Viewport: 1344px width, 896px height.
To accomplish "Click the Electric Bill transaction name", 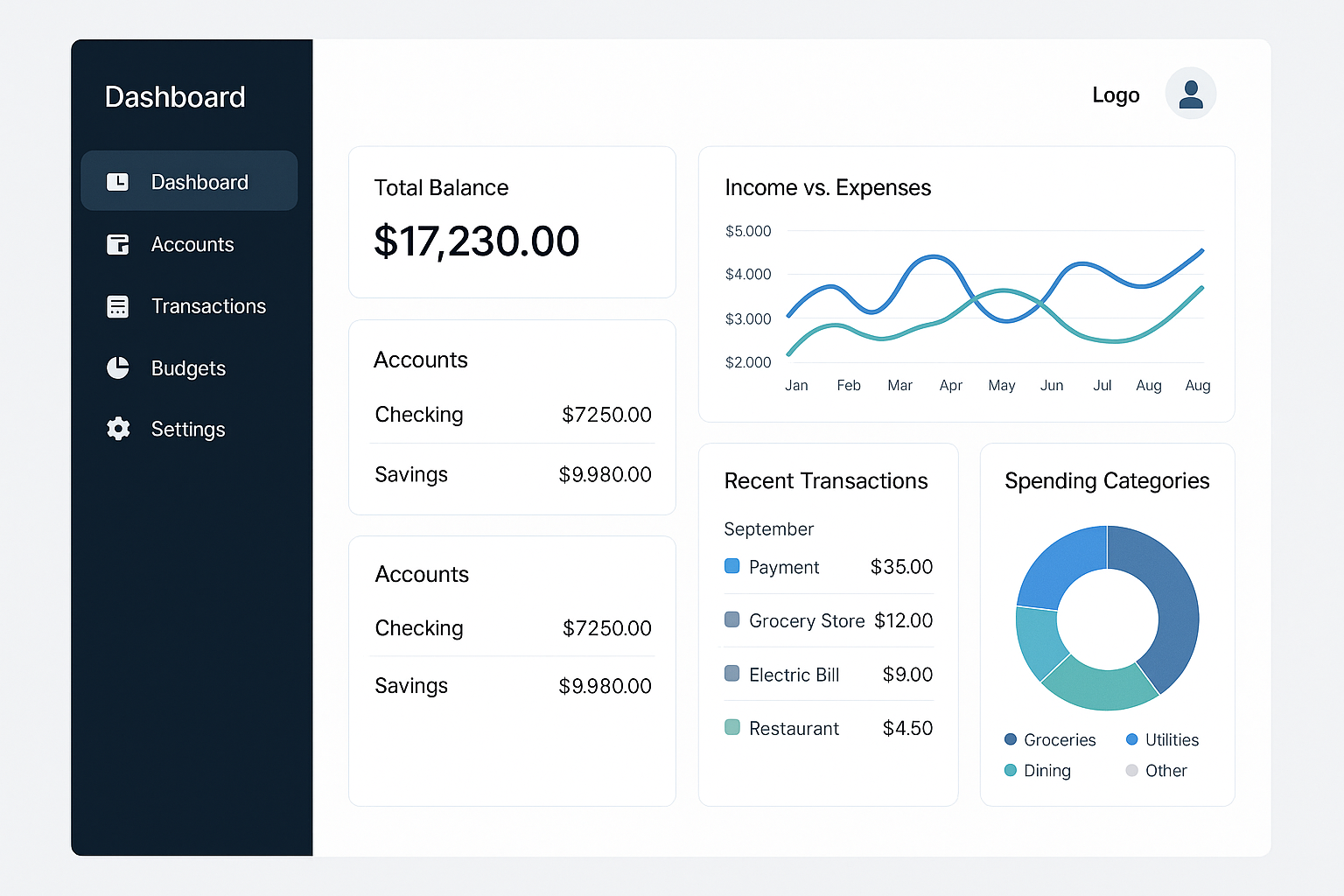I will 794,675.
